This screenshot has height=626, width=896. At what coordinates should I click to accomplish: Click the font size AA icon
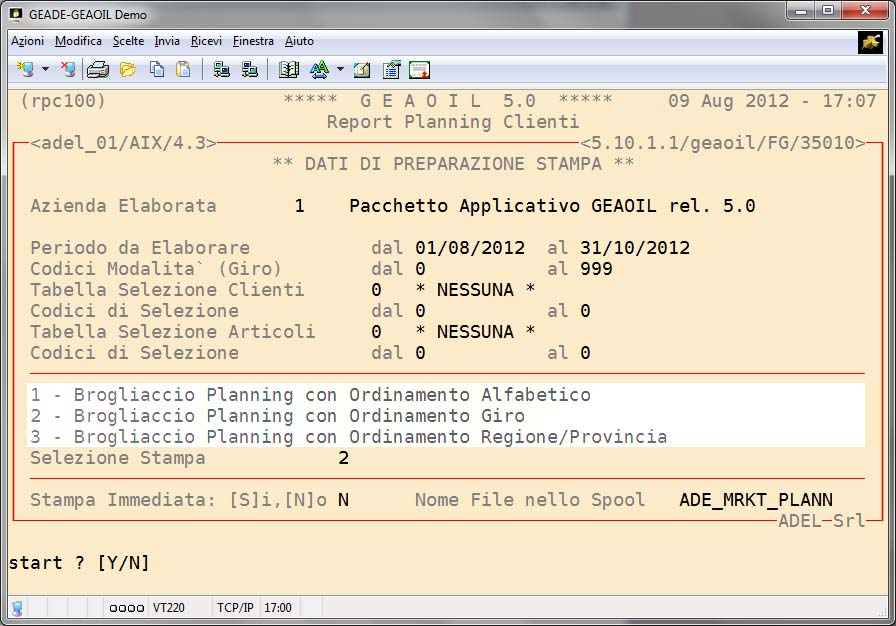pos(319,70)
